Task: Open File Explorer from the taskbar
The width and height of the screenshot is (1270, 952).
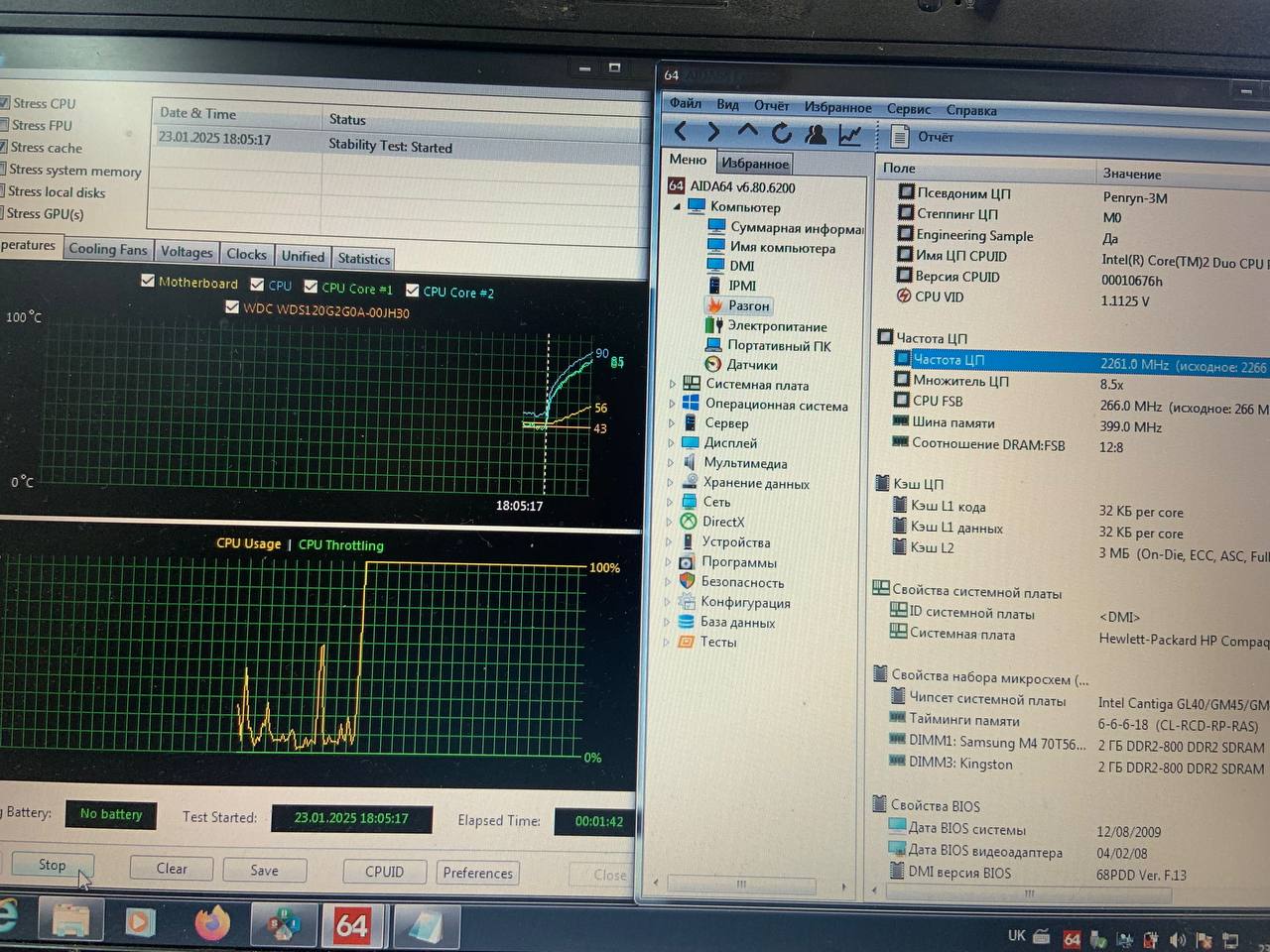Action: click(x=70, y=920)
